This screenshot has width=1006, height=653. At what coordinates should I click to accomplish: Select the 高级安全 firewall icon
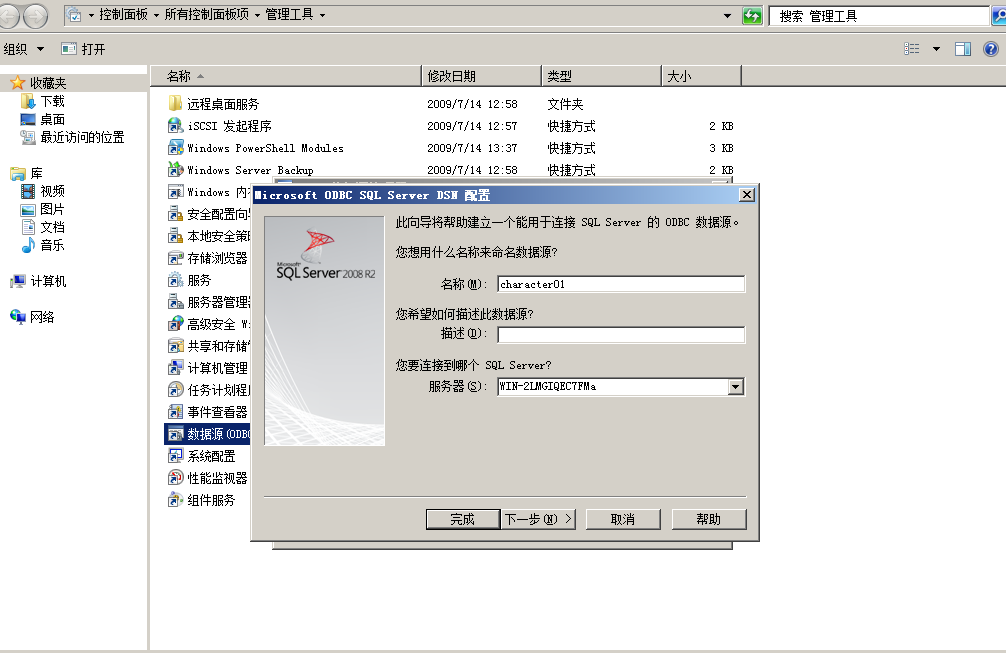(175, 324)
